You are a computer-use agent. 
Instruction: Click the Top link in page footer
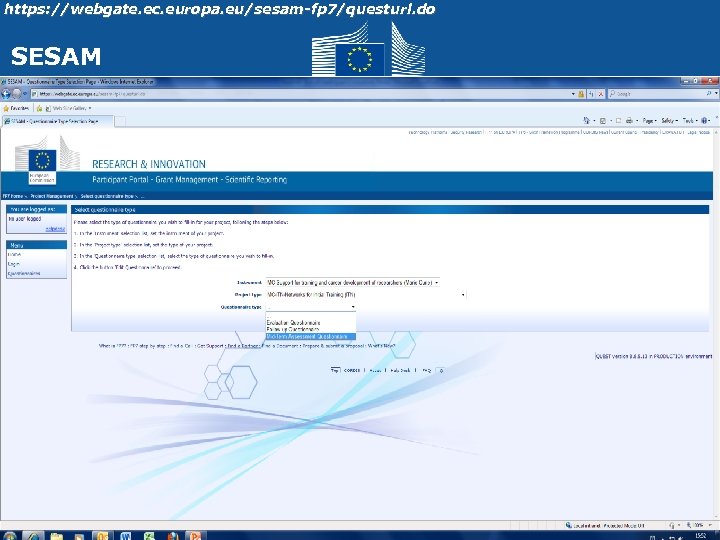pyautogui.click(x=335, y=370)
